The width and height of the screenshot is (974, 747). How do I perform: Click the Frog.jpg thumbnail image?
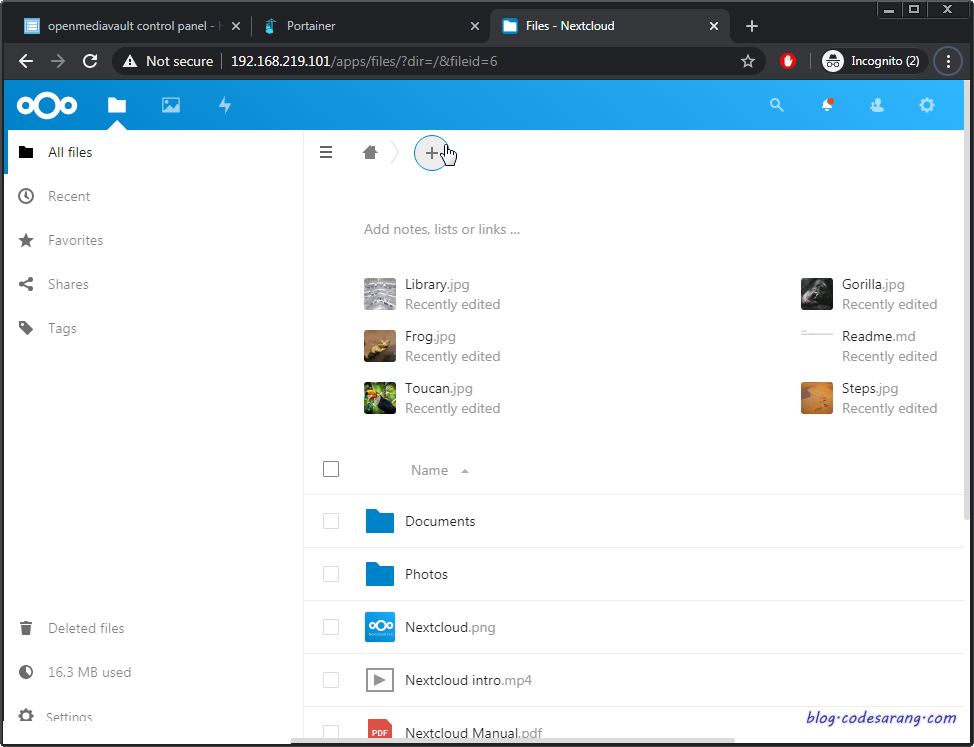point(380,346)
